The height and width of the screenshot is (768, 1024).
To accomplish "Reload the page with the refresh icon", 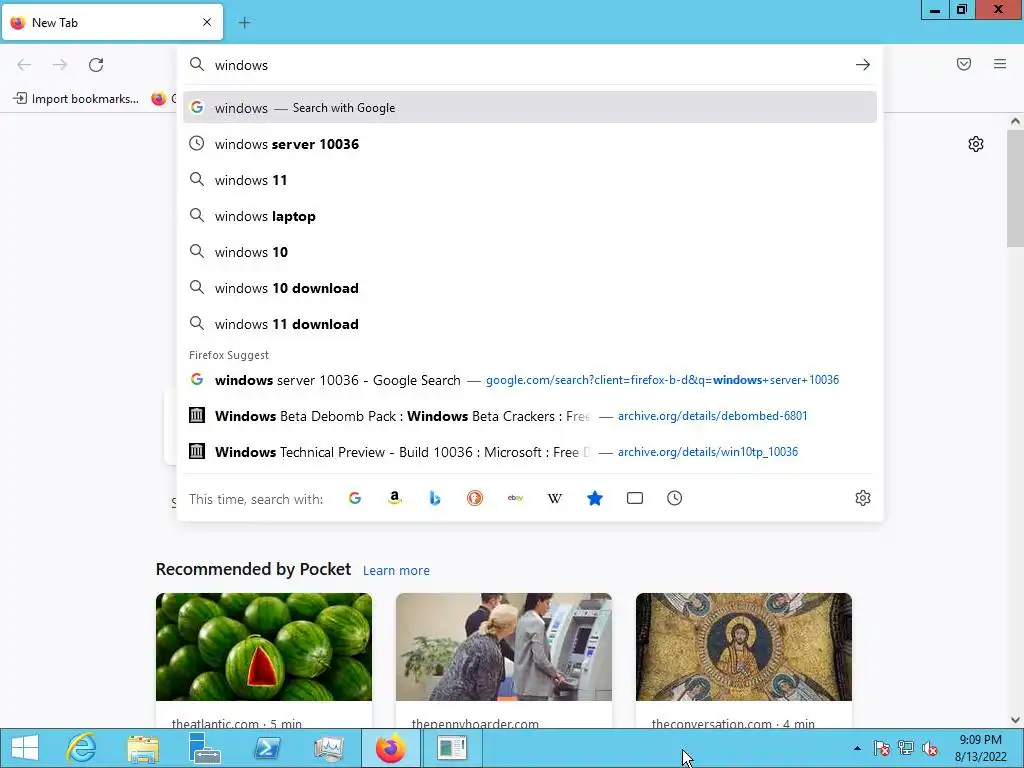I will (x=96, y=65).
